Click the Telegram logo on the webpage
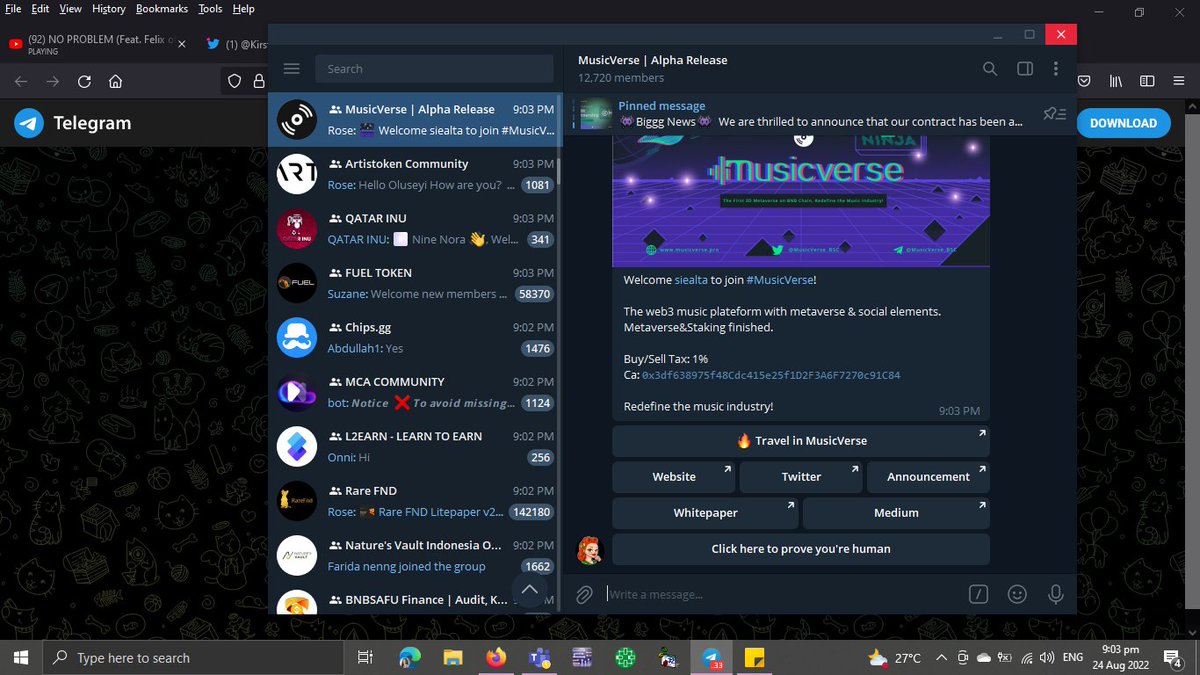The width and height of the screenshot is (1200, 675). (x=29, y=123)
